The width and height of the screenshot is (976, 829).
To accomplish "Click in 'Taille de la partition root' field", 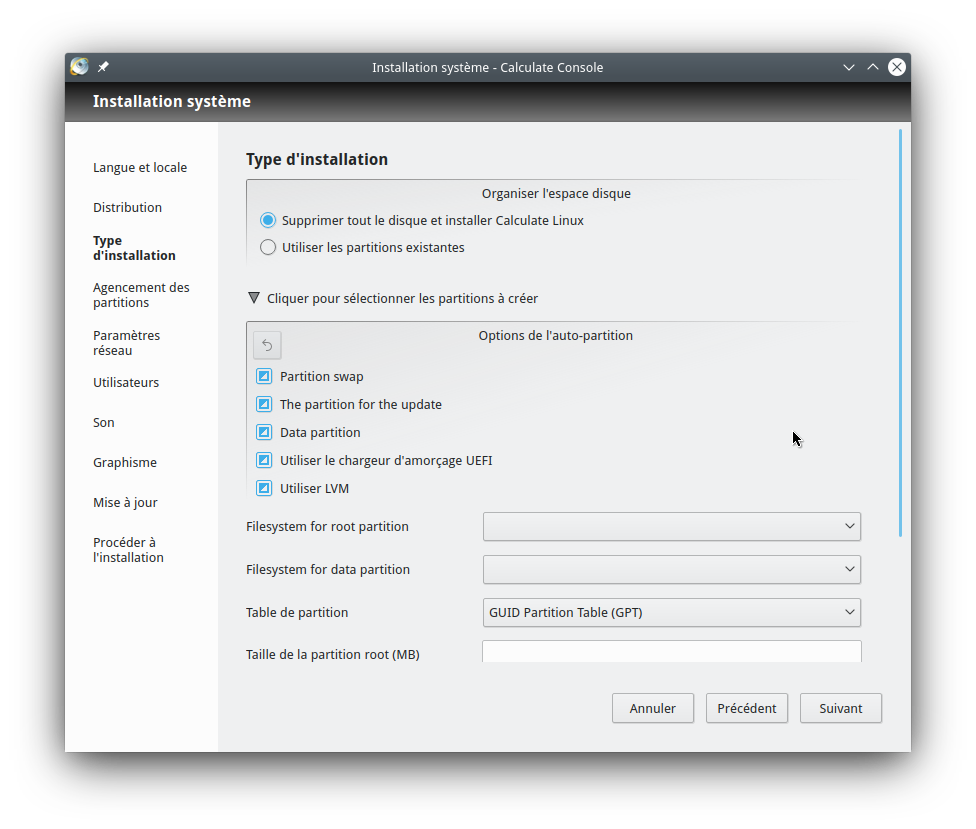I will tap(671, 652).
